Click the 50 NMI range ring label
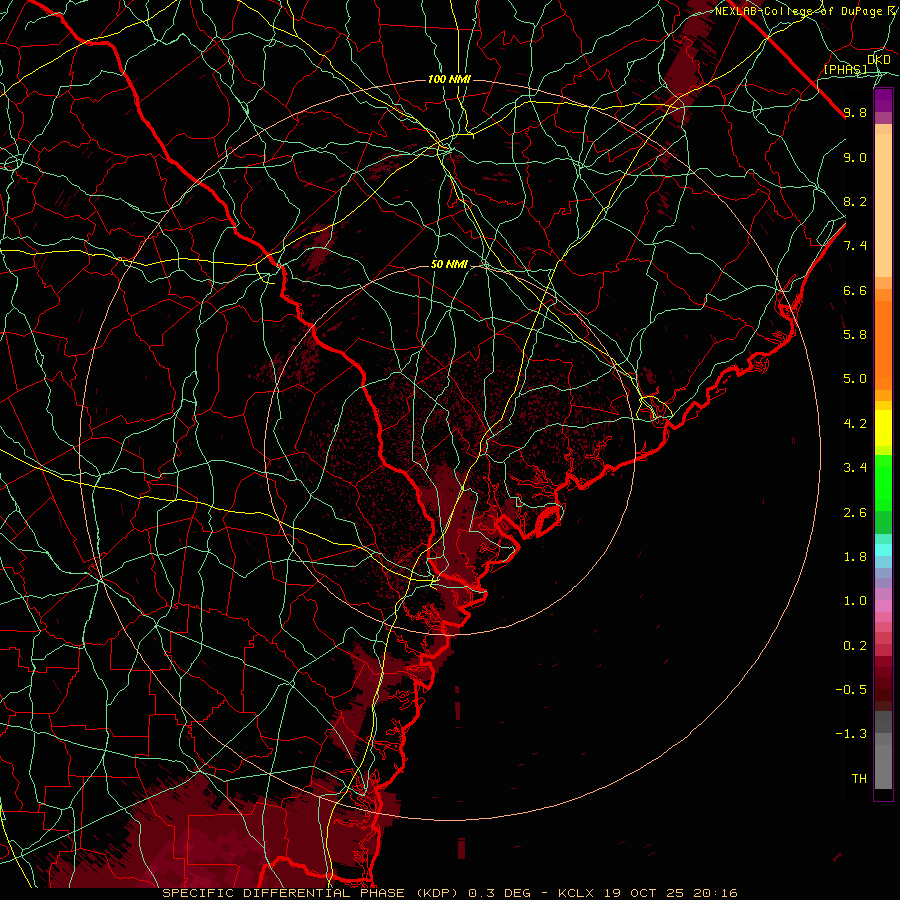 pyautogui.click(x=449, y=265)
